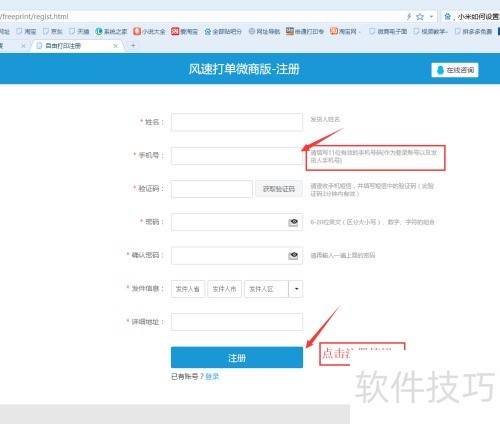The width and height of the screenshot is (500, 424).
Task: Click the bookmark star icon in address bar
Action: pos(420,16)
